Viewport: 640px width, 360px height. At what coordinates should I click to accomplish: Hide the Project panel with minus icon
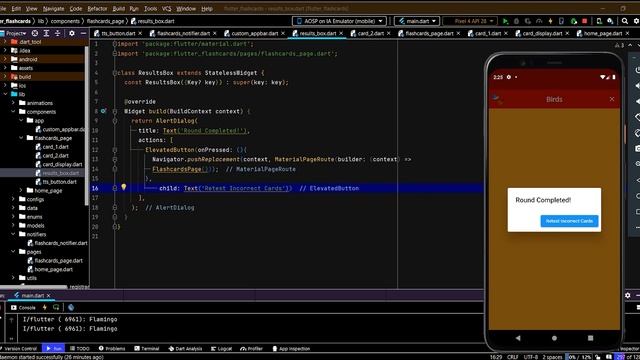(83, 33)
